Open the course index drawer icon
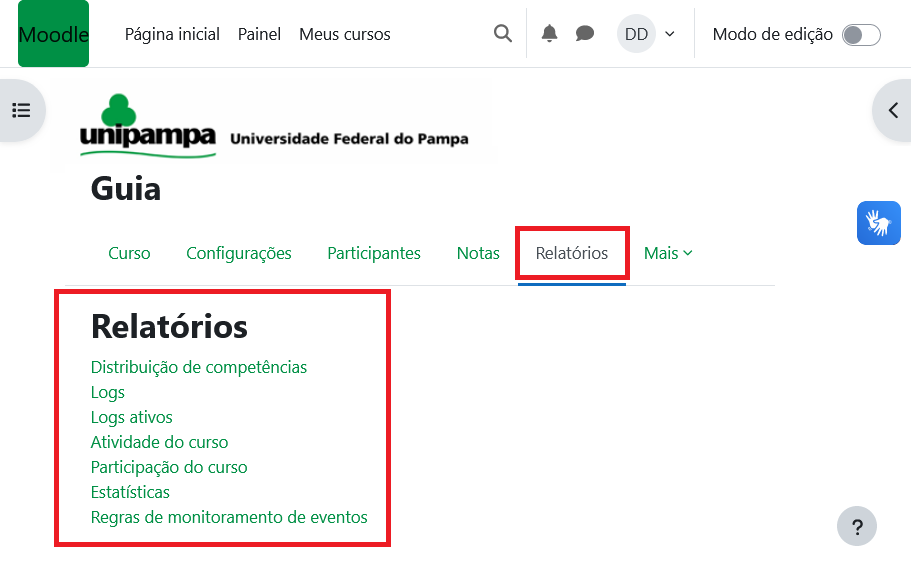911x562 pixels. click(21, 110)
